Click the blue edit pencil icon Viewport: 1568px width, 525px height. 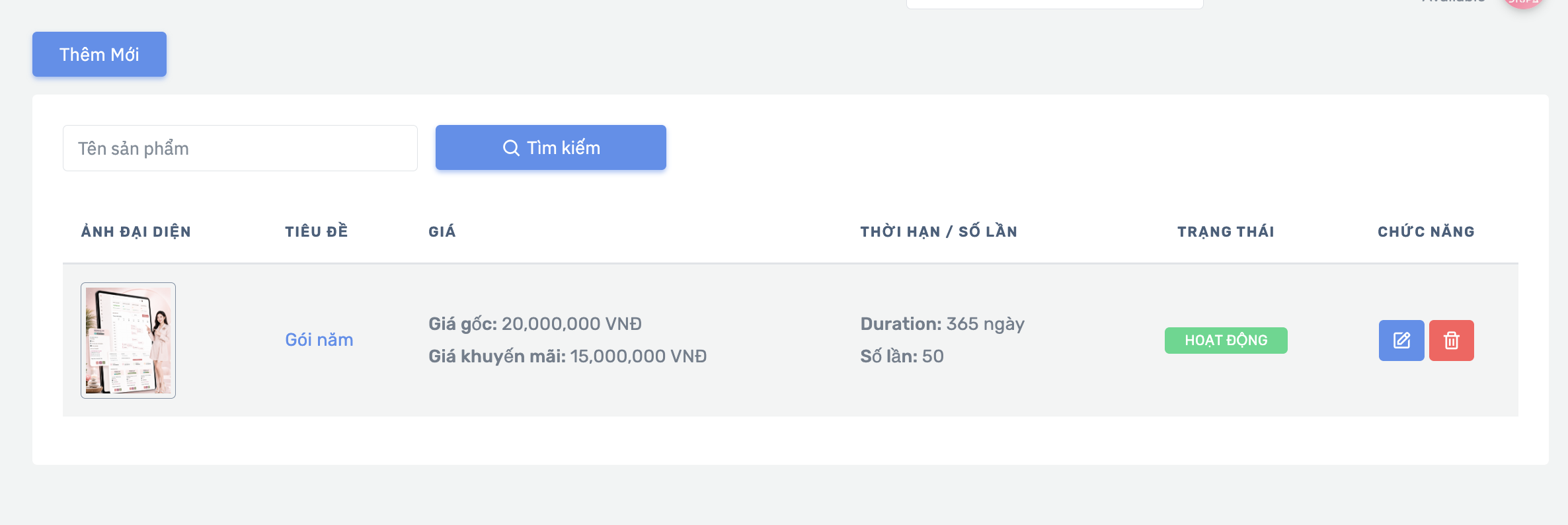(1401, 341)
